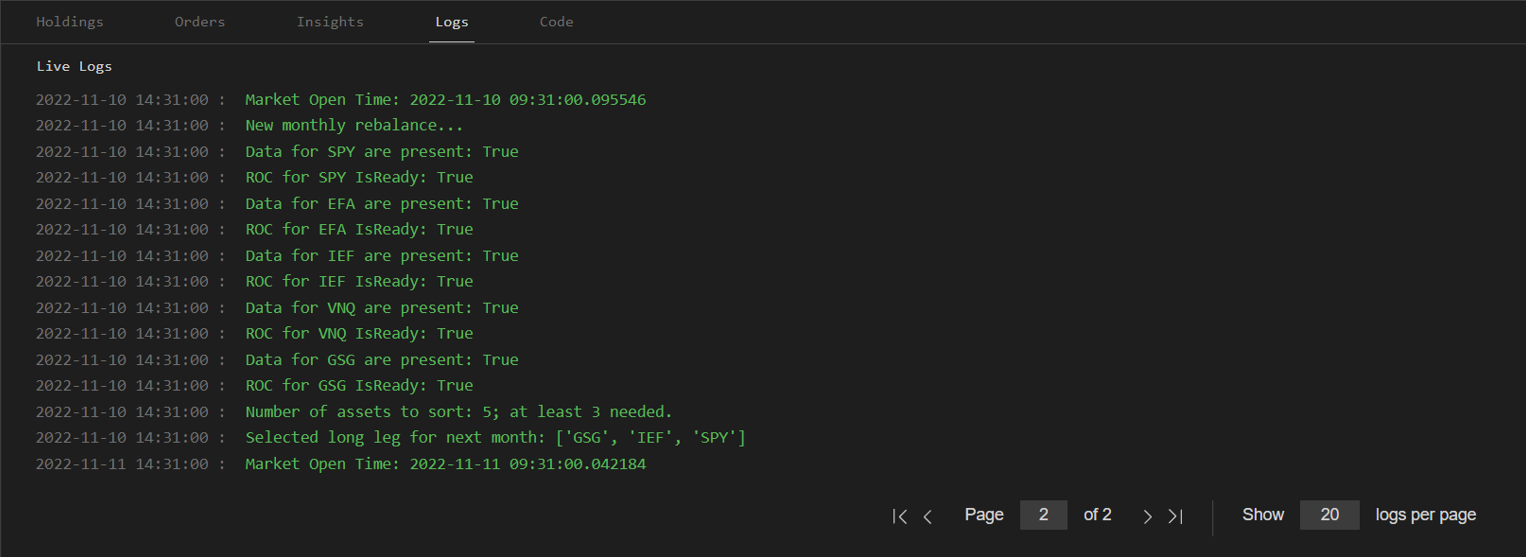Click the 'ROC for GSG IsReady' log
1526x557 pixels.
click(x=359, y=386)
